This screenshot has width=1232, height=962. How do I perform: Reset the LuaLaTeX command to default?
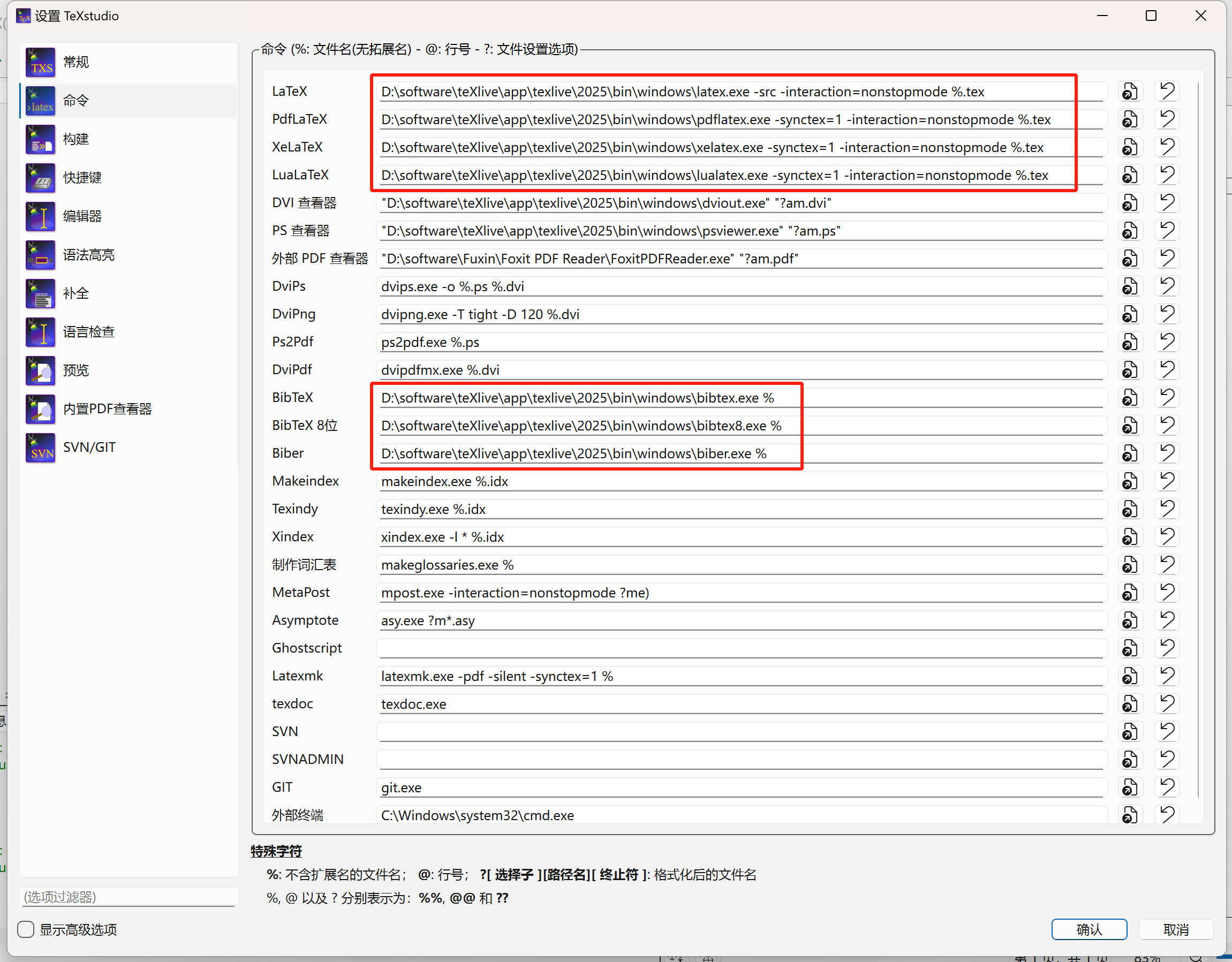click(1167, 176)
